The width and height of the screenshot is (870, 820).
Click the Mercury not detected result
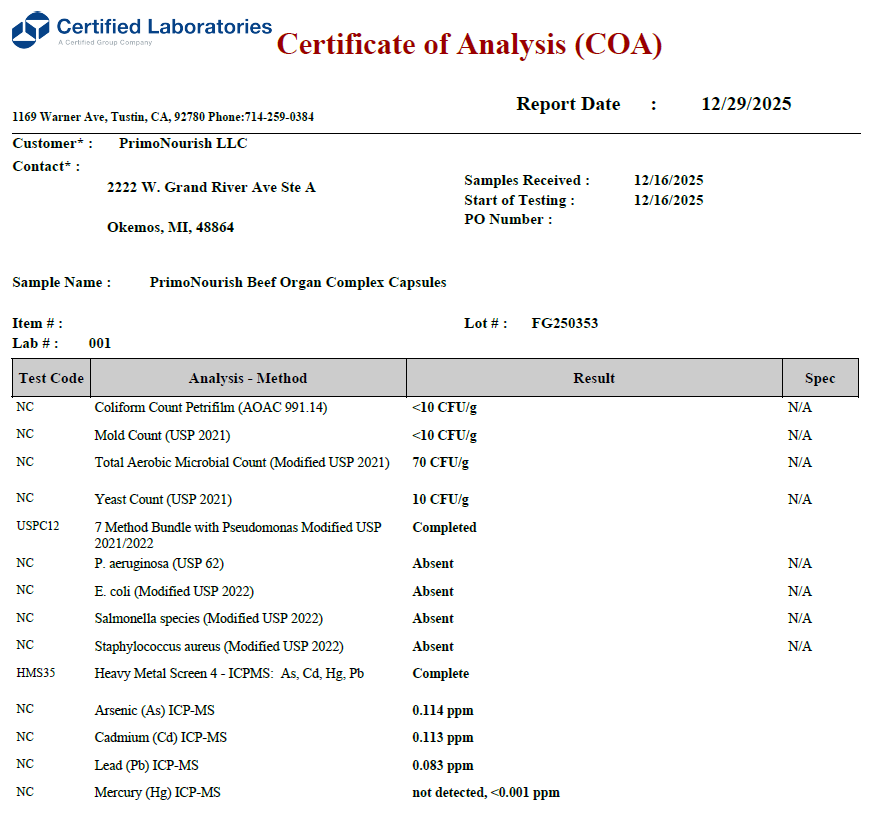click(x=486, y=793)
